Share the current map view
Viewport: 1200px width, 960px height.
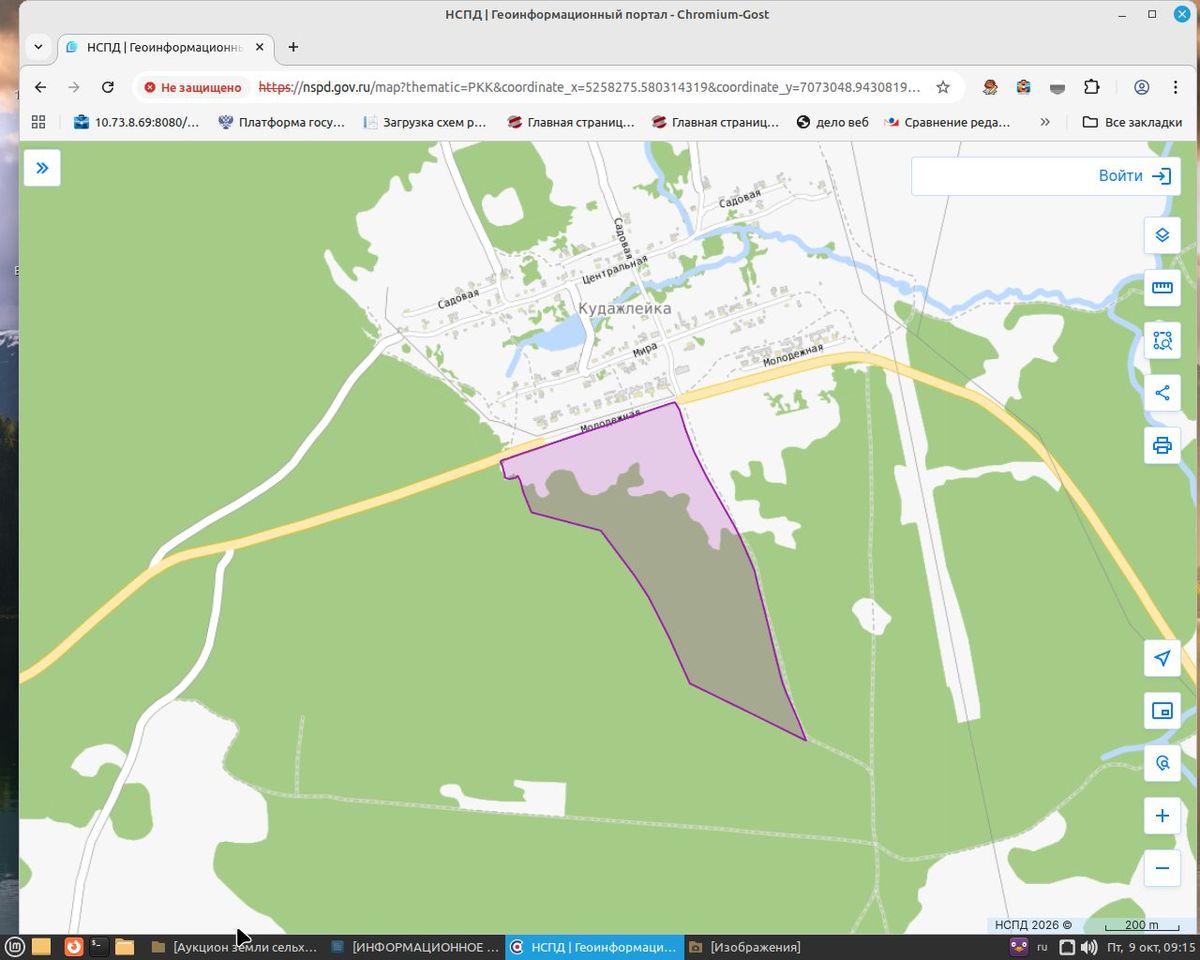coord(1162,393)
